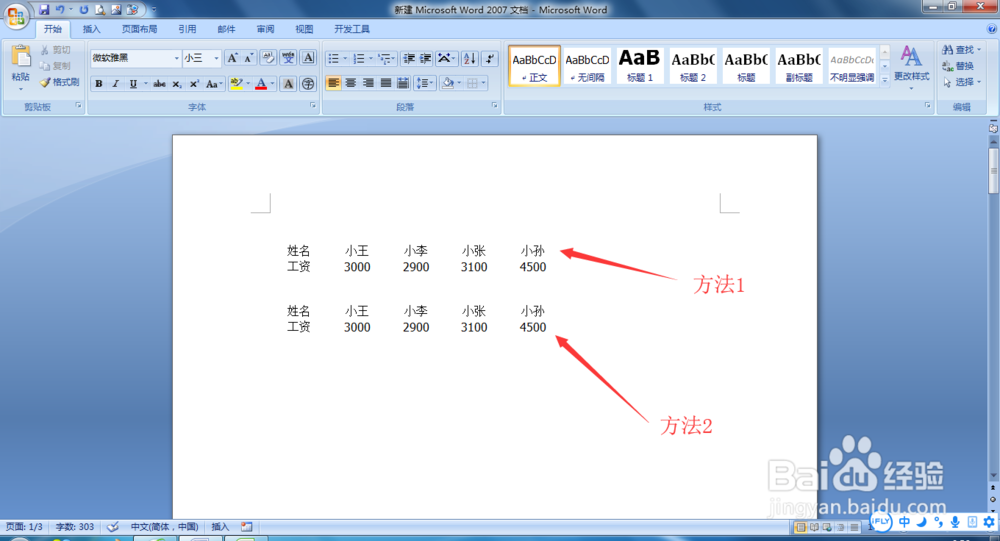
Task: Click macro recording icon in status bar
Action: 247,527
